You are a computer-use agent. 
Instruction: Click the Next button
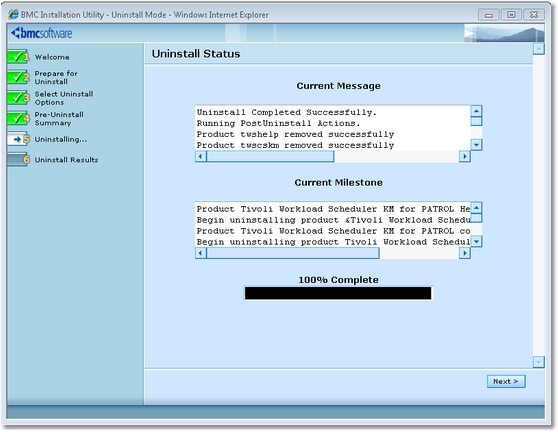coord(506,381)
